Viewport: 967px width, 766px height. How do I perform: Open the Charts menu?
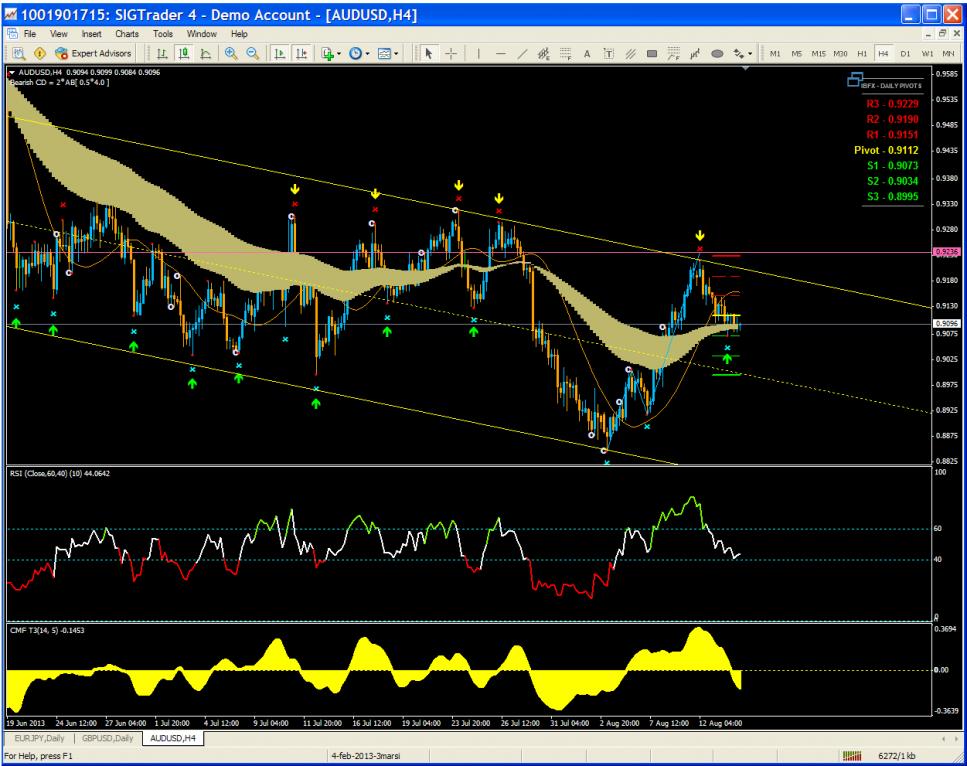[131, 34]
